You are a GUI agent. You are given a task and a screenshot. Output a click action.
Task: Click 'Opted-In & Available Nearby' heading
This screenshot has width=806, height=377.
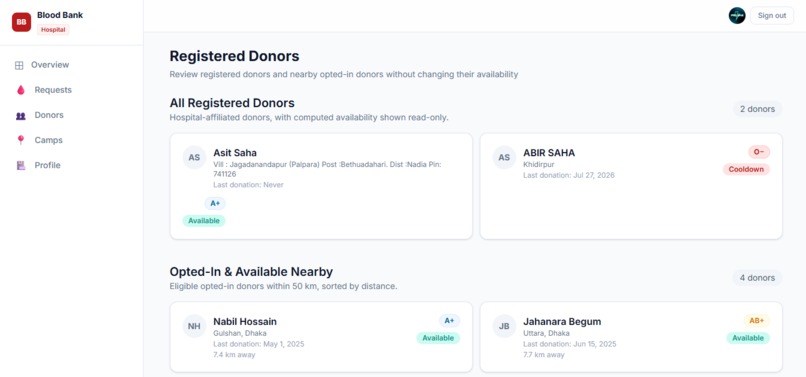point(251,272)
